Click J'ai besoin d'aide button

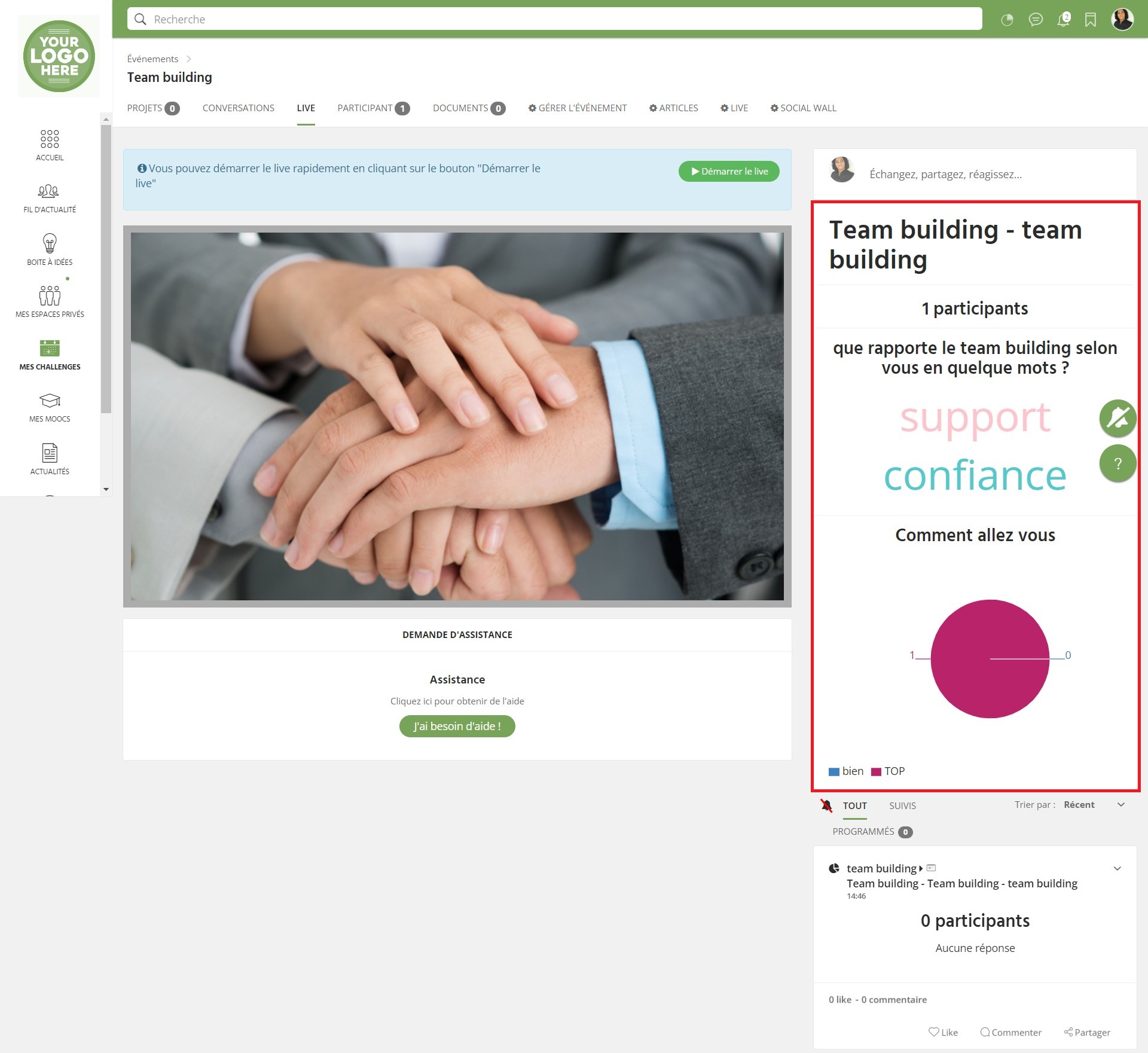click(457, 726)
